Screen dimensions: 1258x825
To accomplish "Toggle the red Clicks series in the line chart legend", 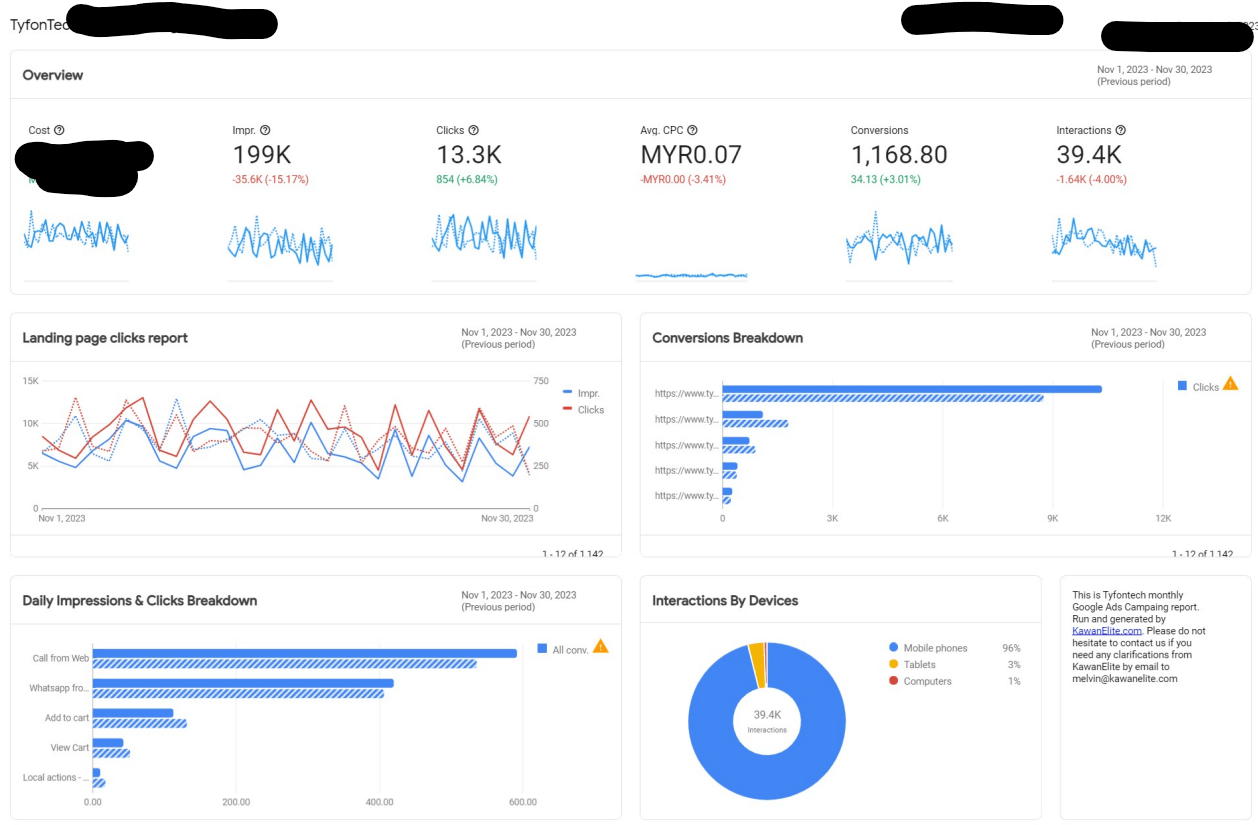I will [583, 409].
